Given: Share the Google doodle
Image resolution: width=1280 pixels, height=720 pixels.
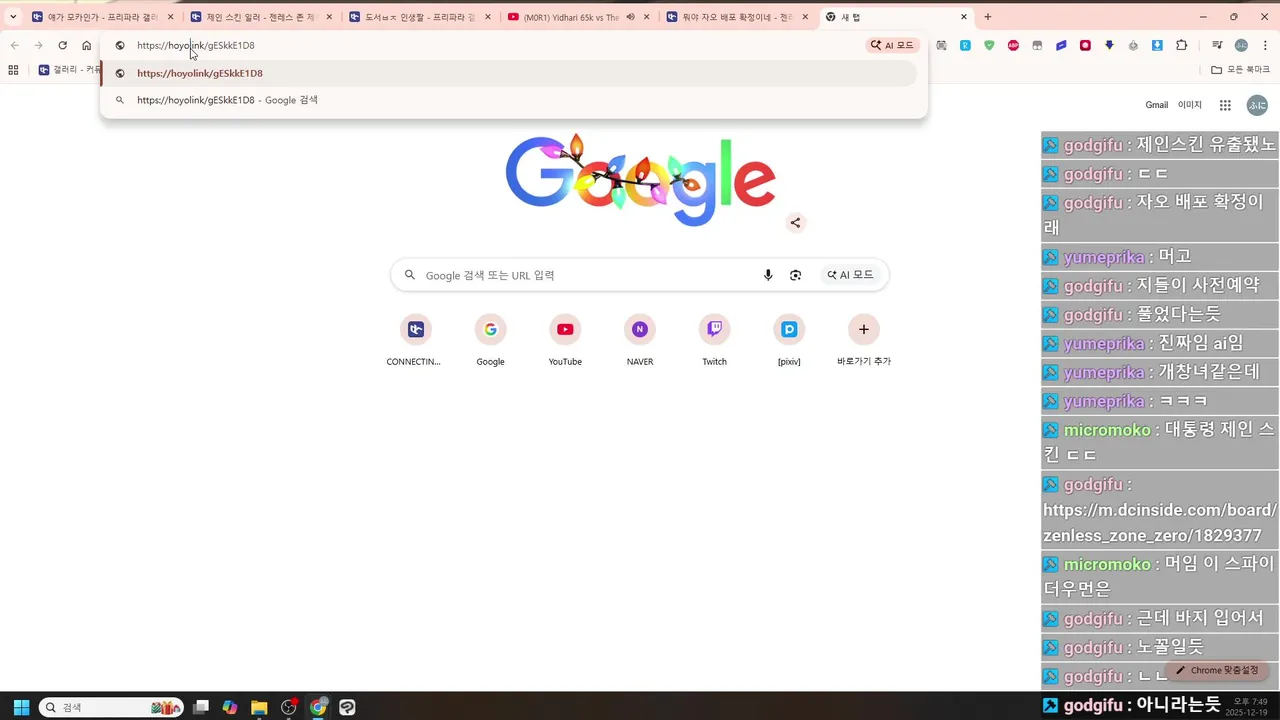Looking at the screenshot, I should [x=795, y=223].
